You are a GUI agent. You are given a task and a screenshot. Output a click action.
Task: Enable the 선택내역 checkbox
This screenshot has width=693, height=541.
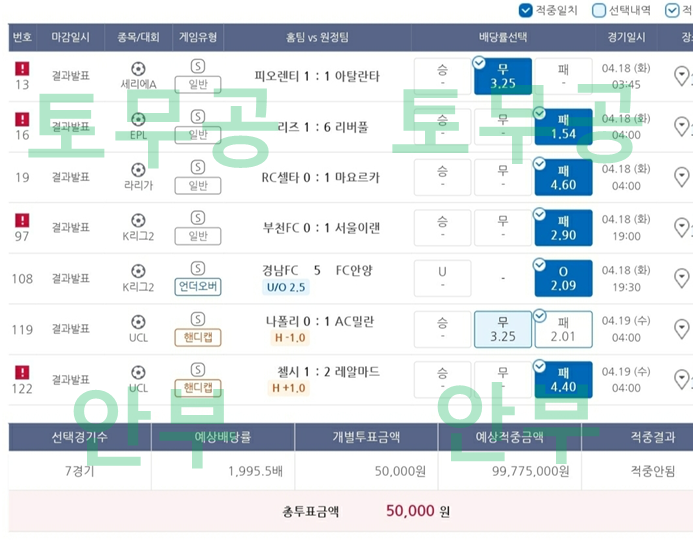[599, 10]
